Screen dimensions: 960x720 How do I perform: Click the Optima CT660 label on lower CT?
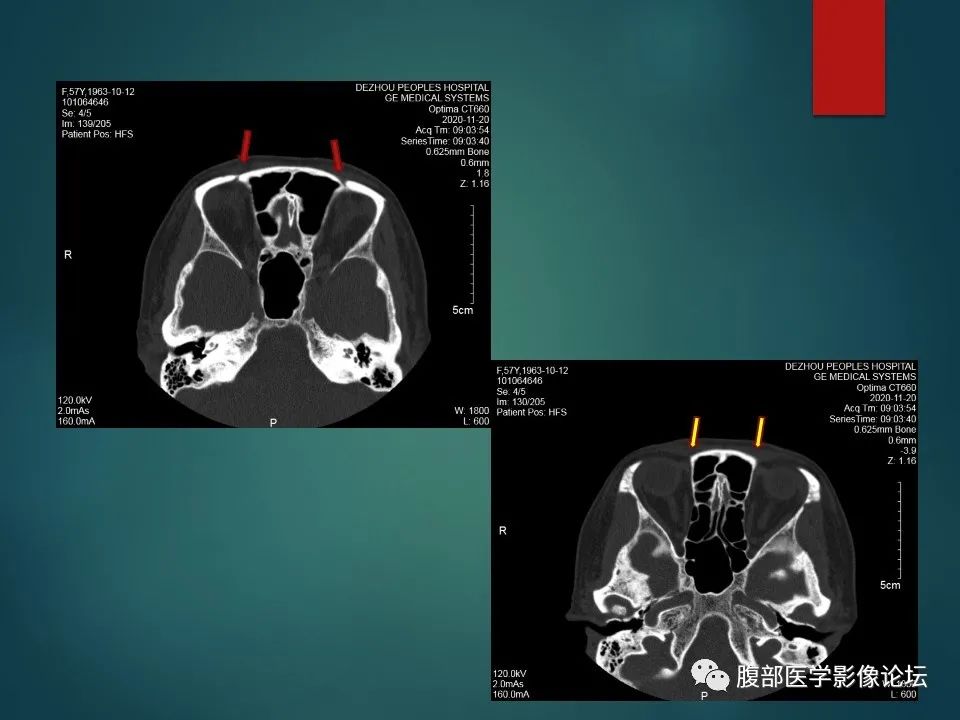click(886, 388)
